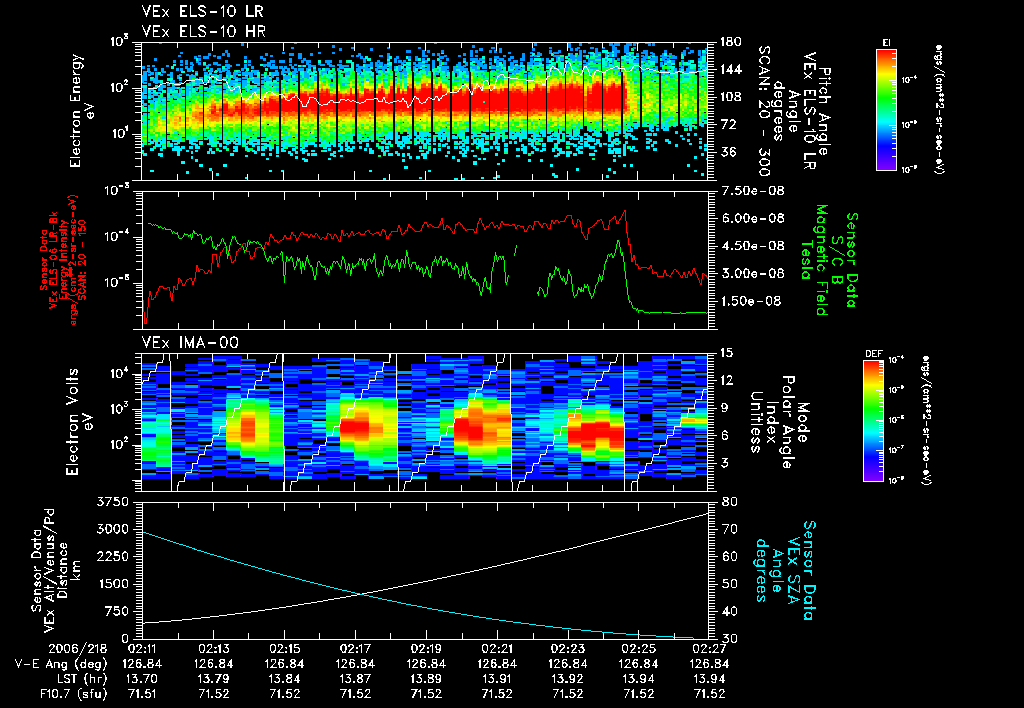Click the 3750 altitude tick label

point(113,502)
